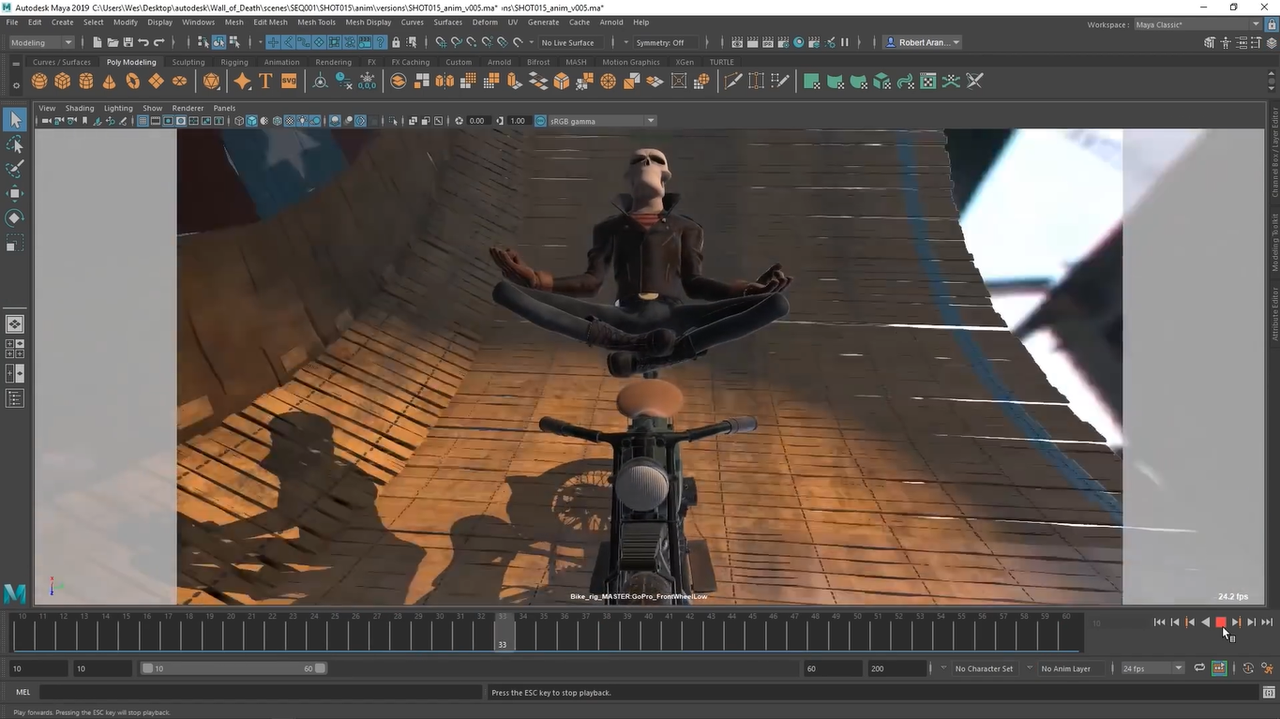
Task: Open the Robert Aran... account dropdown
Action: tap(923, 42)
